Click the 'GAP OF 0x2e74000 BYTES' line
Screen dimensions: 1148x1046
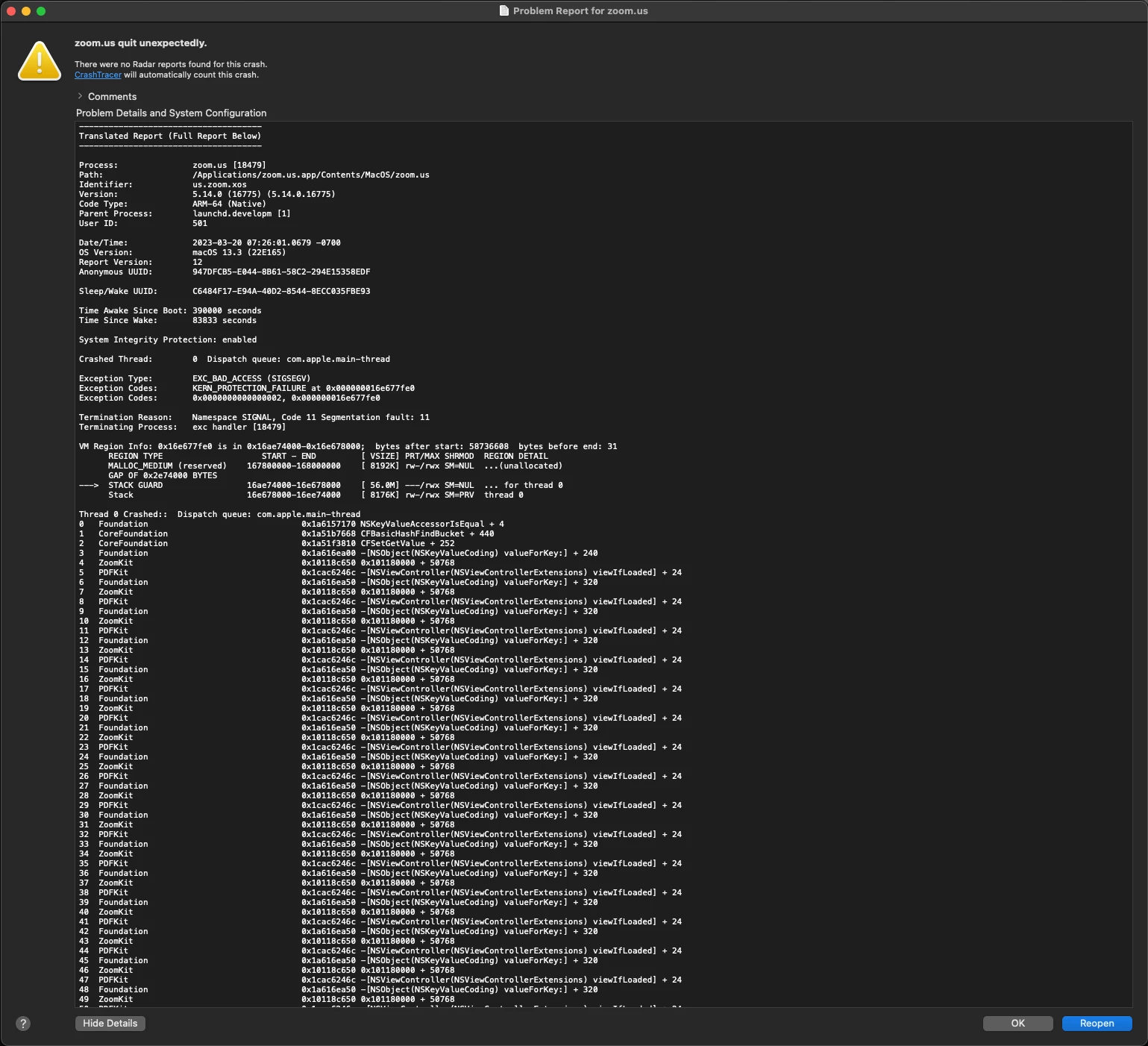(163, 475)
